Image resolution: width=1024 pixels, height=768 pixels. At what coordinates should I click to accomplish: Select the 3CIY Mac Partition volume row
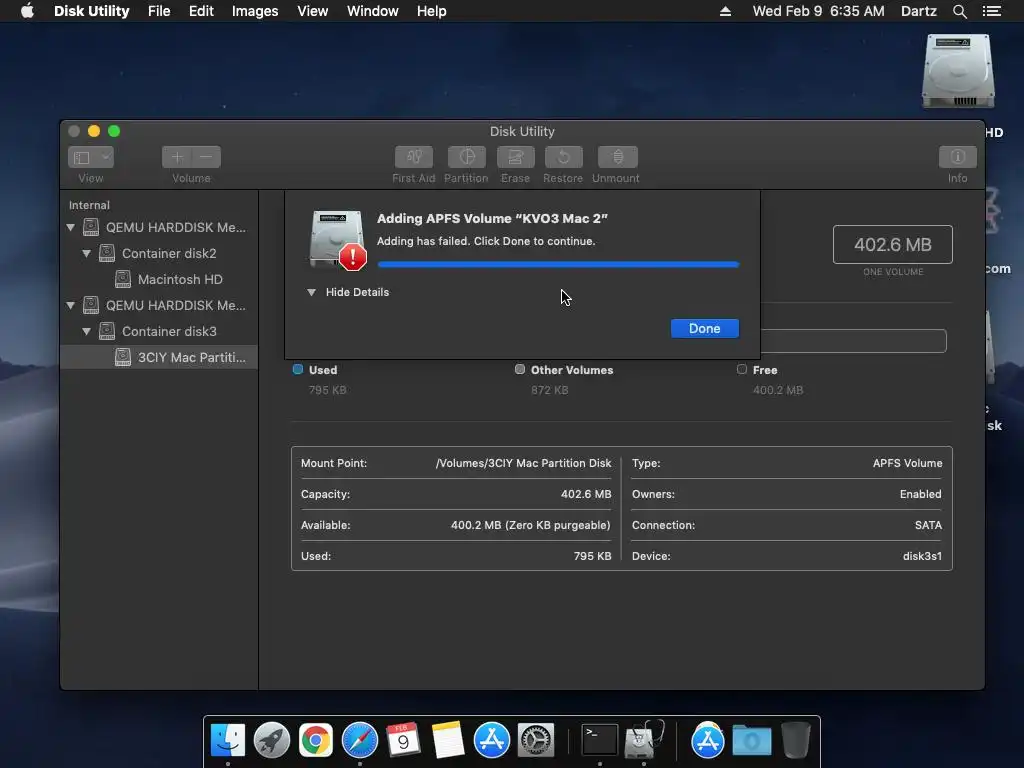pyautogui.click(x=159, y=357)
